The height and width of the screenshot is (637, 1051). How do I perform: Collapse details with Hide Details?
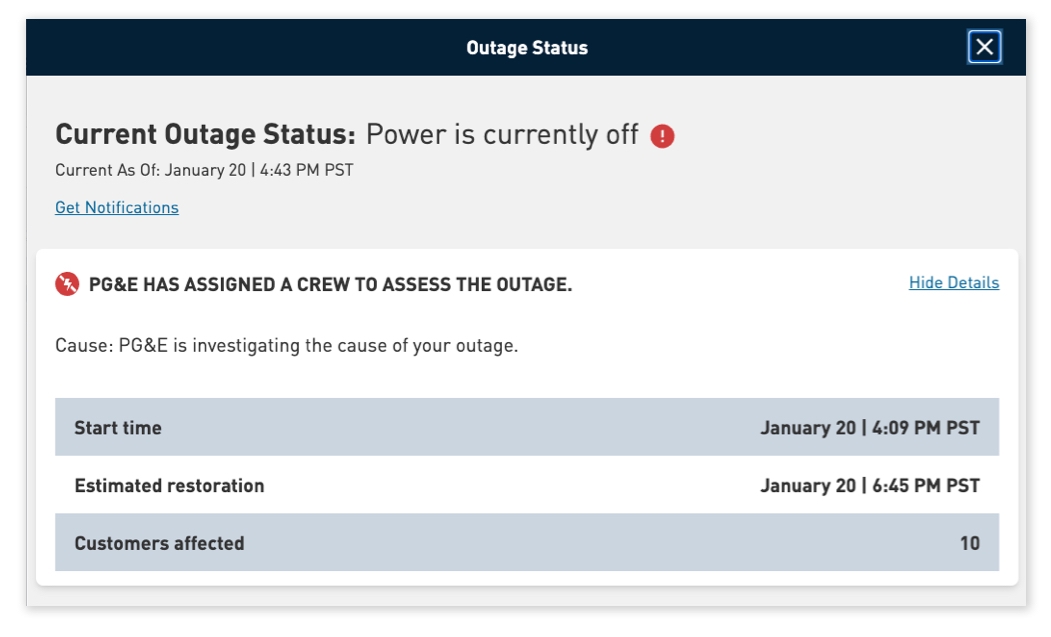point(953,283)
